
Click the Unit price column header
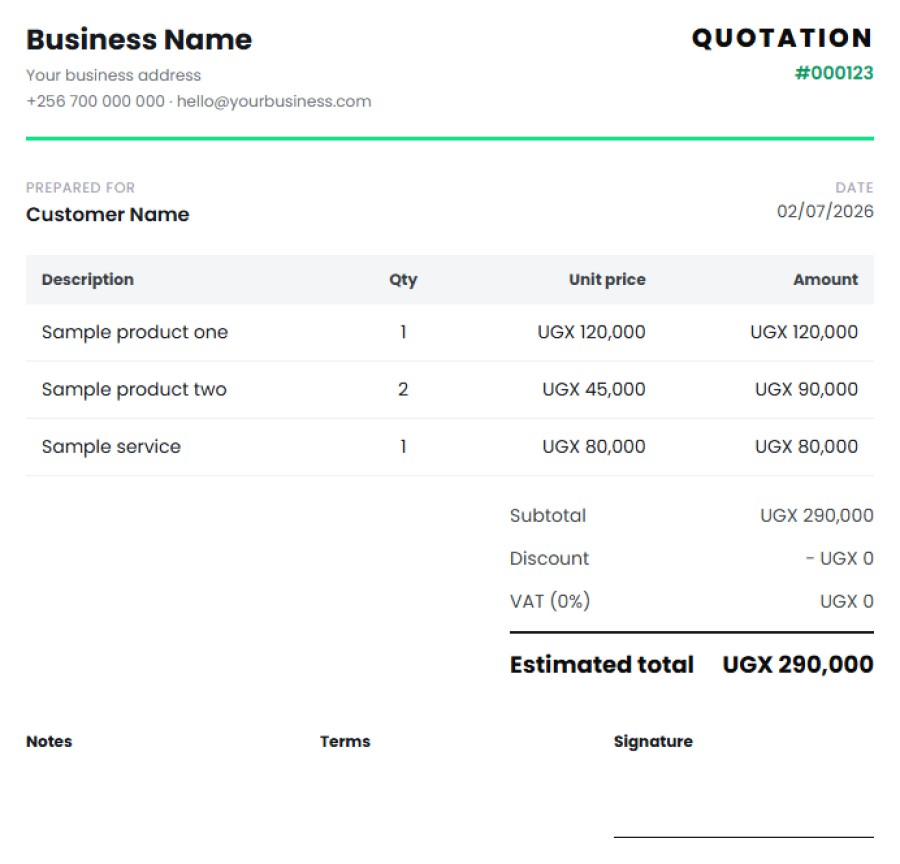click(x=607, y=280)
